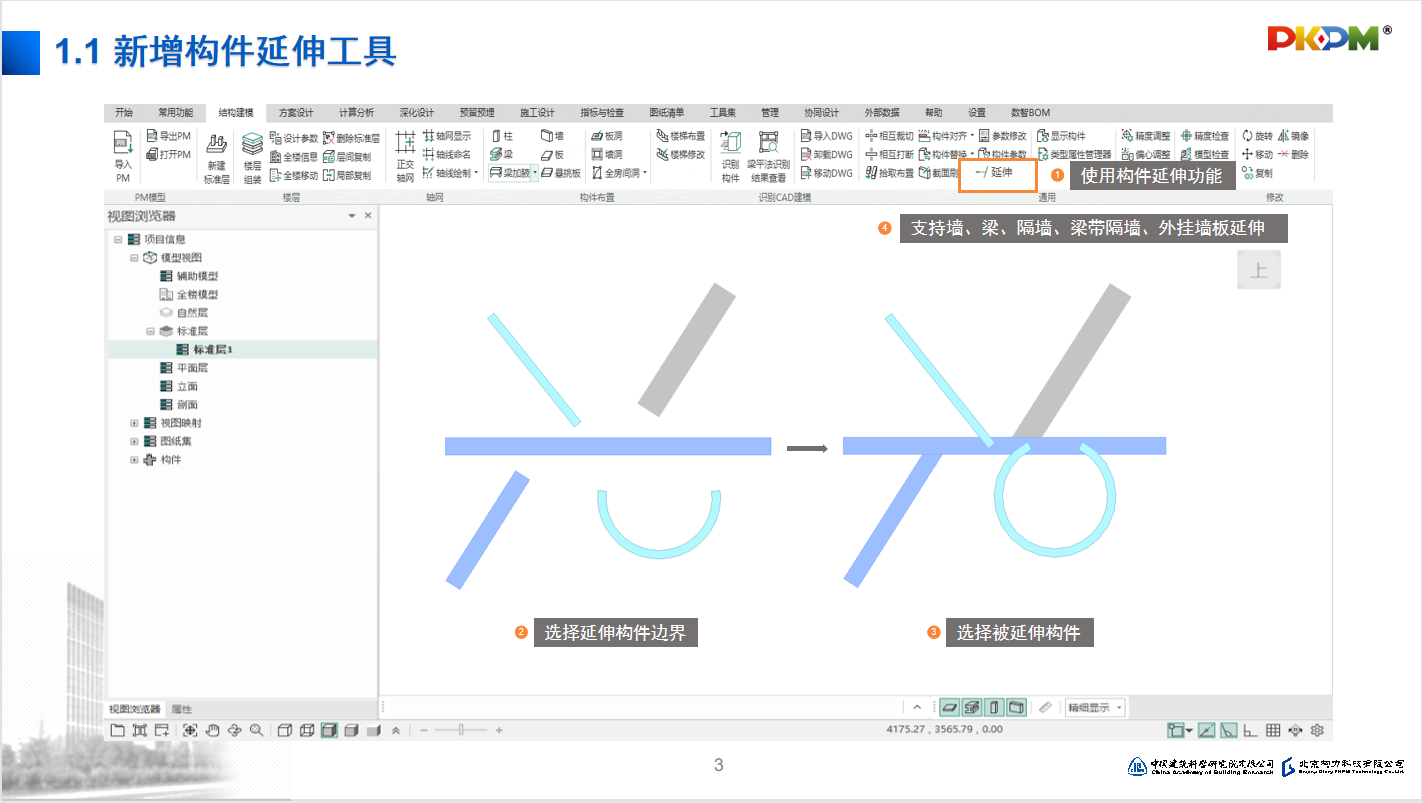Click the zoom-out minus button by slider

[424, 730]
